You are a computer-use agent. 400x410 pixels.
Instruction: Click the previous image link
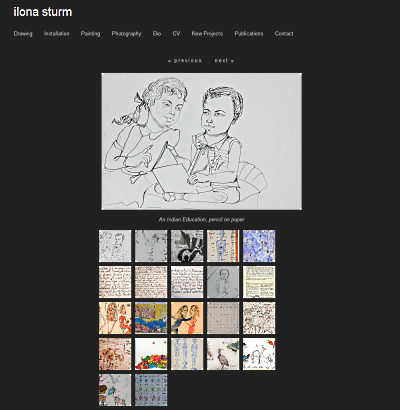[x=185, y=60]
